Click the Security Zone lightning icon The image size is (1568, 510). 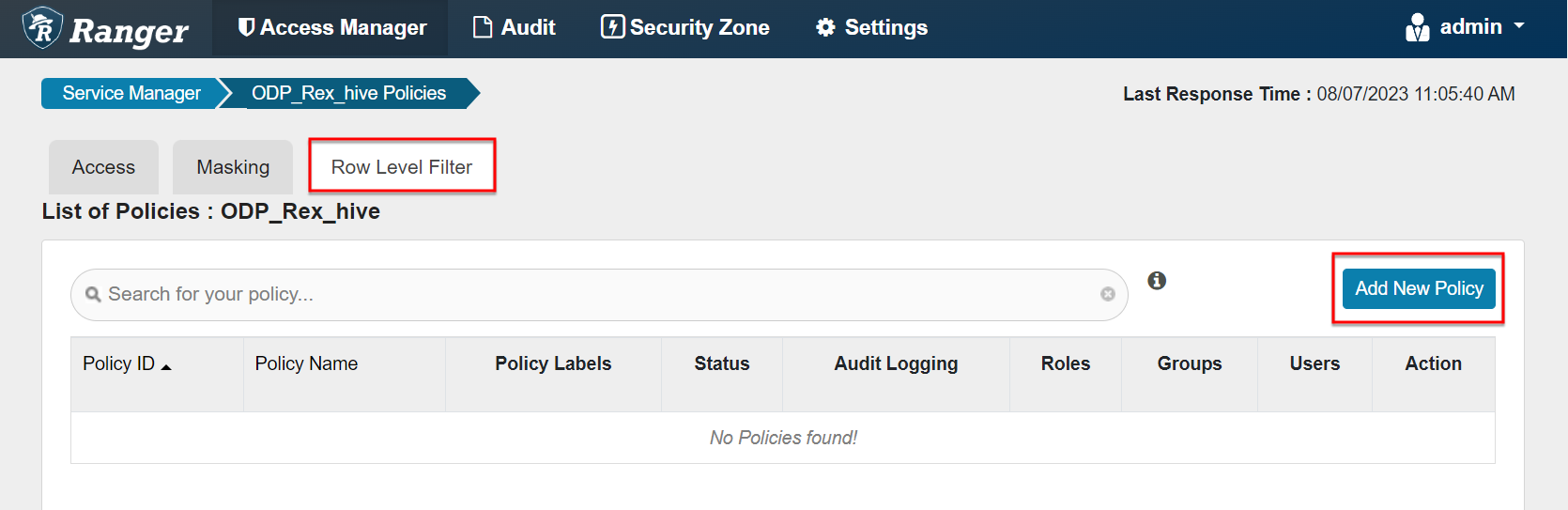pyautogui.click(x=612, y=27)
